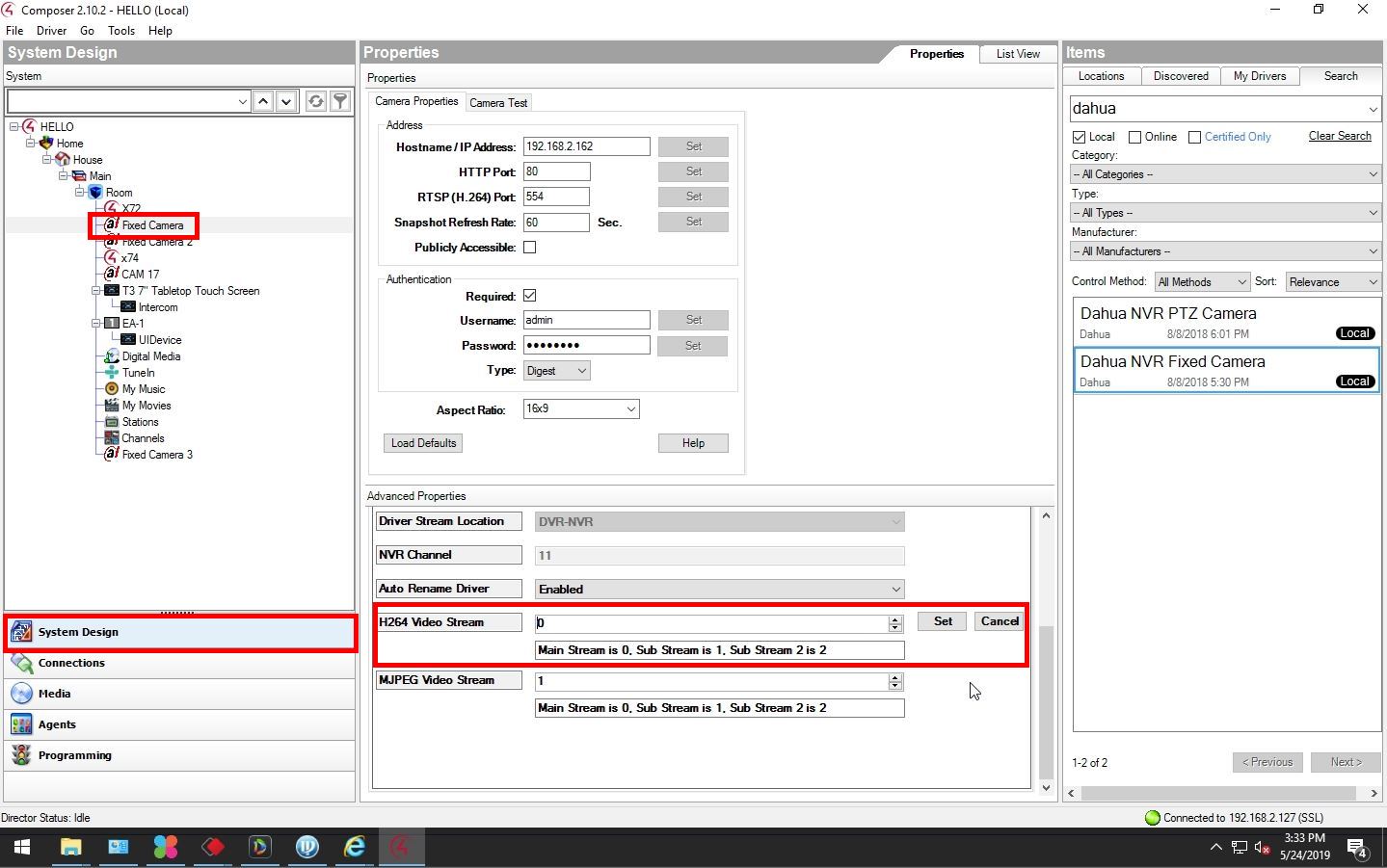Image resolution: width=1387 pixels, height=868 pixels.
Task: Toggle Publicly Accessible checkbox
Action: 529,248
